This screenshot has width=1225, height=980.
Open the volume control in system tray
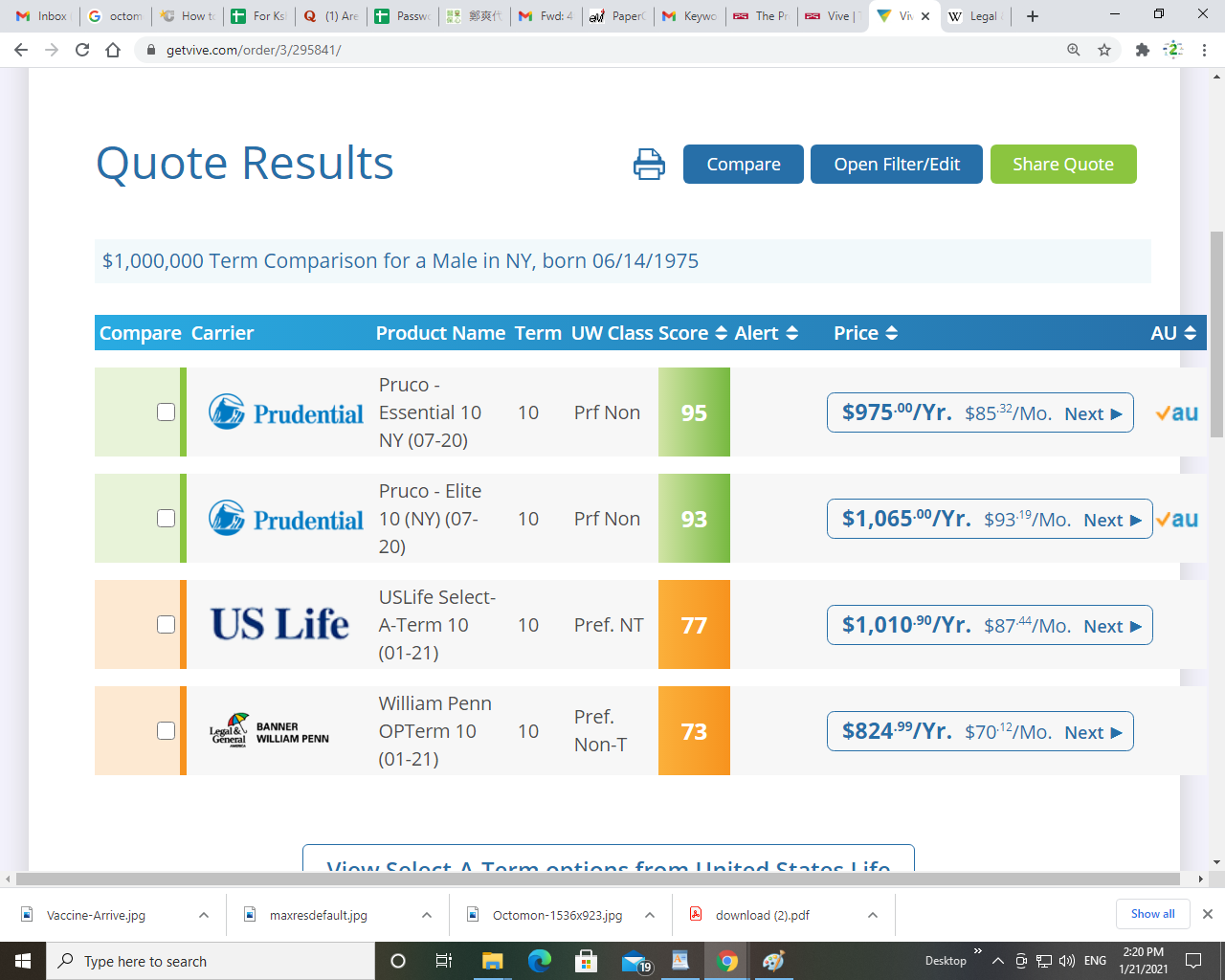click(x=1067, y=961)
